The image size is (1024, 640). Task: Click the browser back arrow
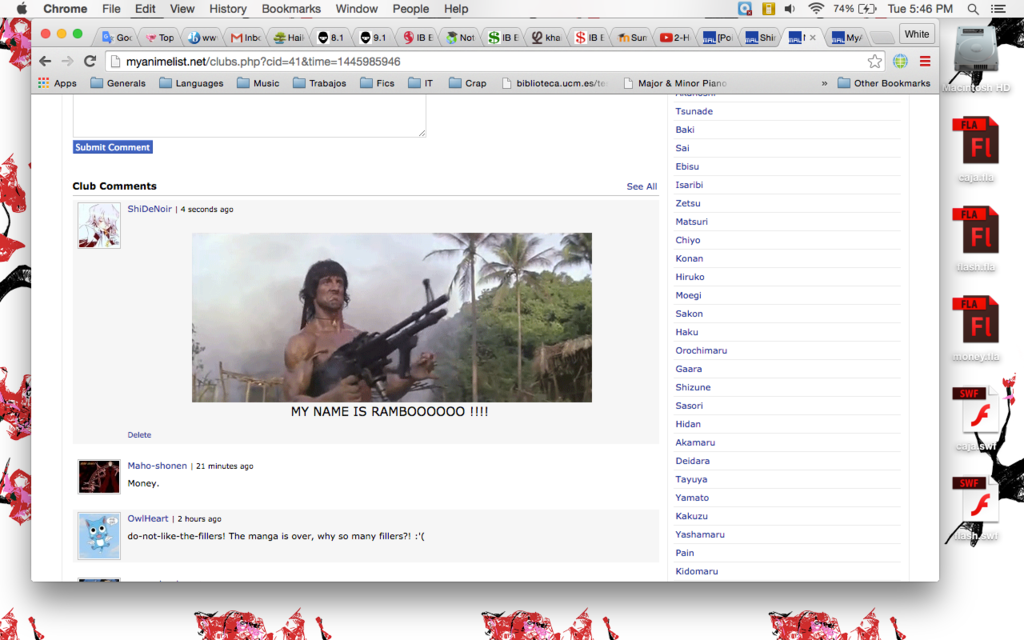[45, 61]
